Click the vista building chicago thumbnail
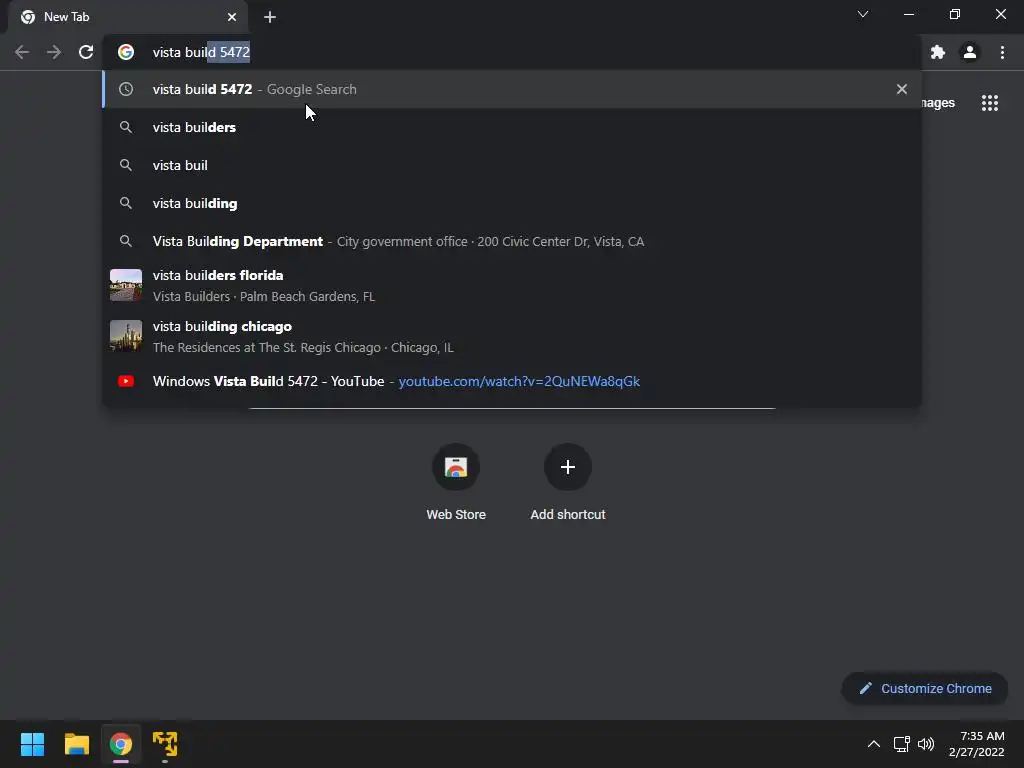The image size is (1024, 768). (x=126, y=336)
